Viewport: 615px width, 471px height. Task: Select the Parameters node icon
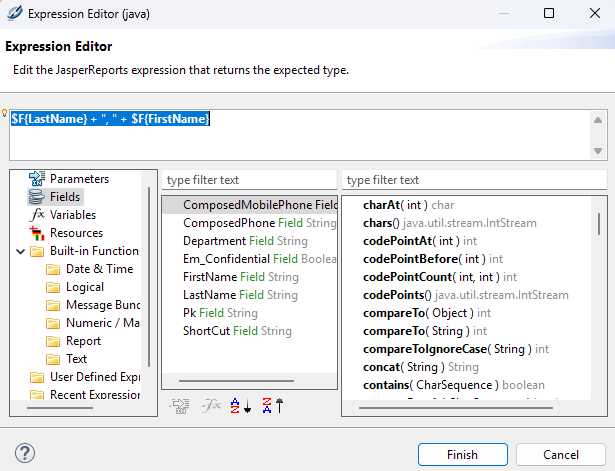pos(38,179)
